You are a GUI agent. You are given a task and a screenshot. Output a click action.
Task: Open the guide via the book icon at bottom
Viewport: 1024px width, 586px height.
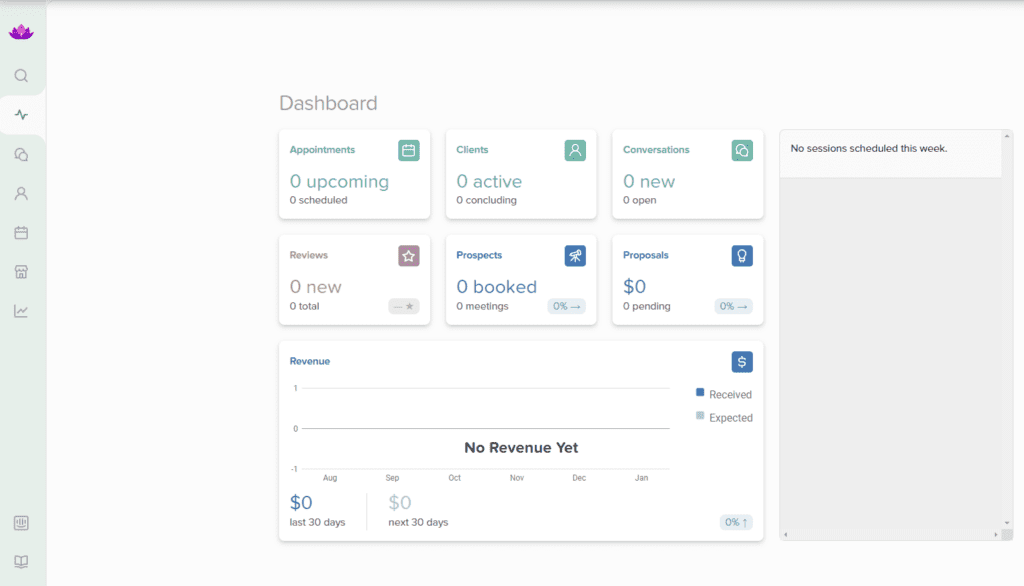(x=21, y=561)
